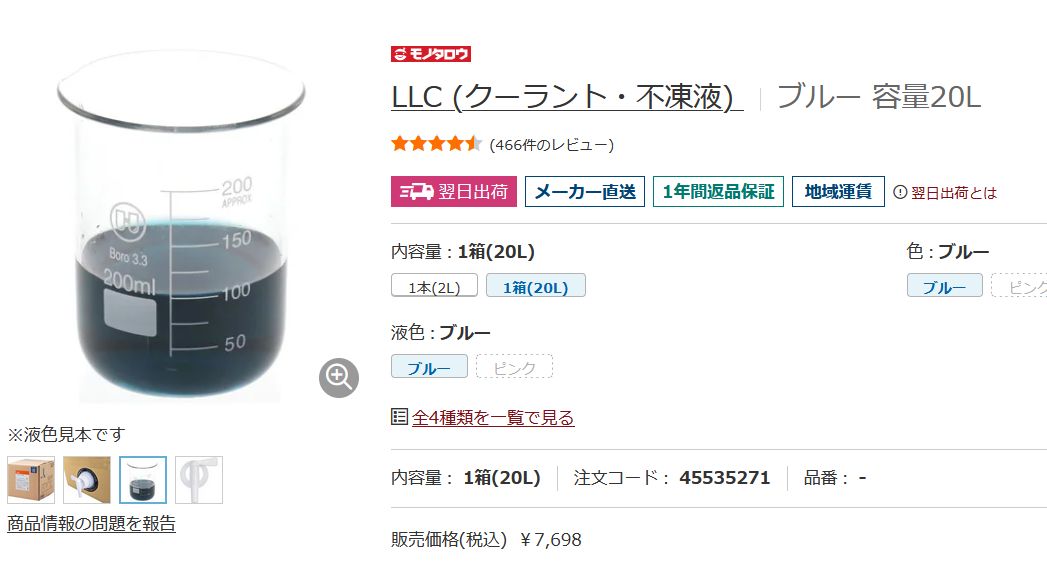Click the MonotaRO brand logo
The width and height of the screenshot is (1047, 565).
[431, 54]
